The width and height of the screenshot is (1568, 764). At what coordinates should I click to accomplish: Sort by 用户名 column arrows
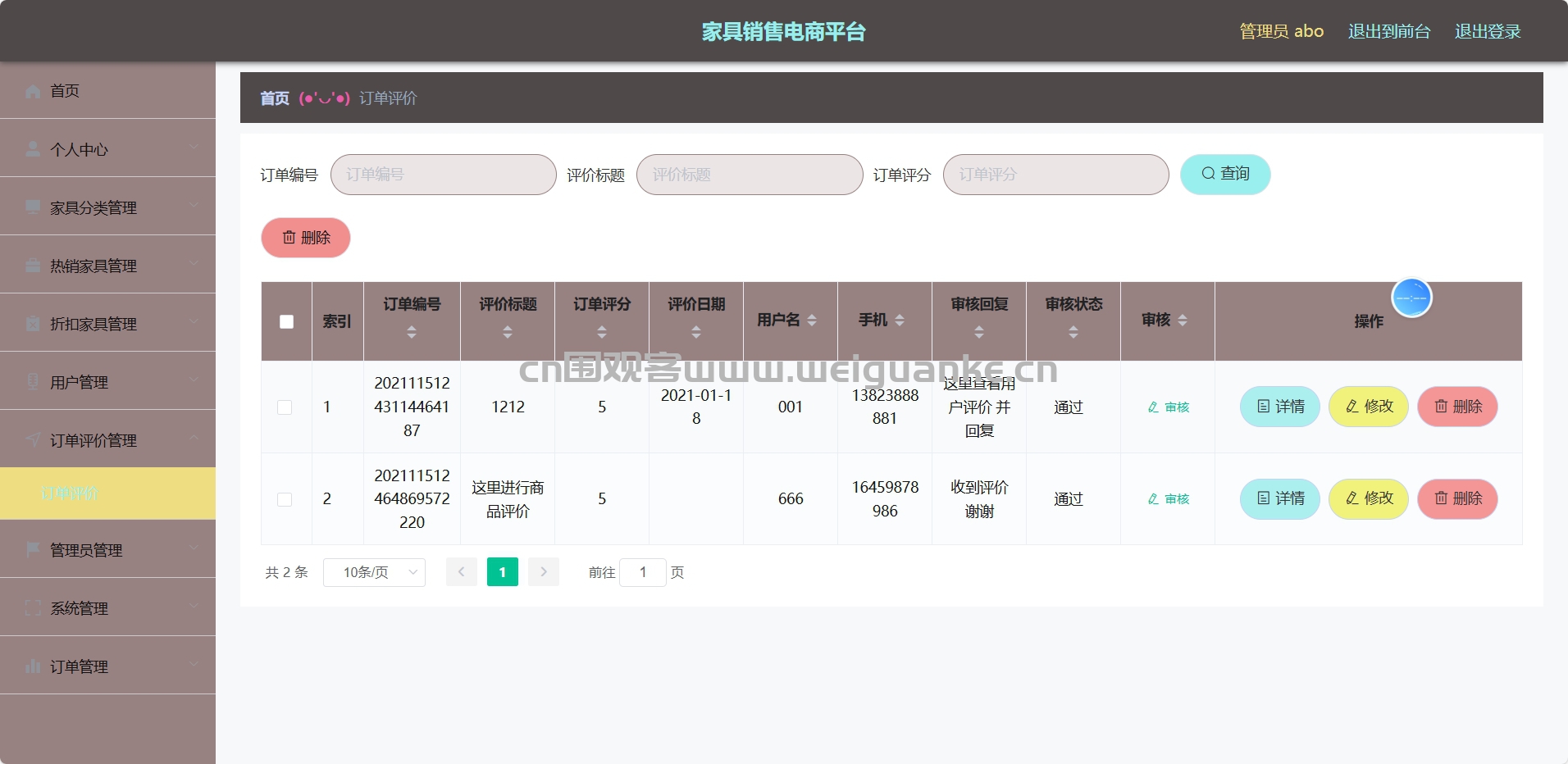point(812,321)
